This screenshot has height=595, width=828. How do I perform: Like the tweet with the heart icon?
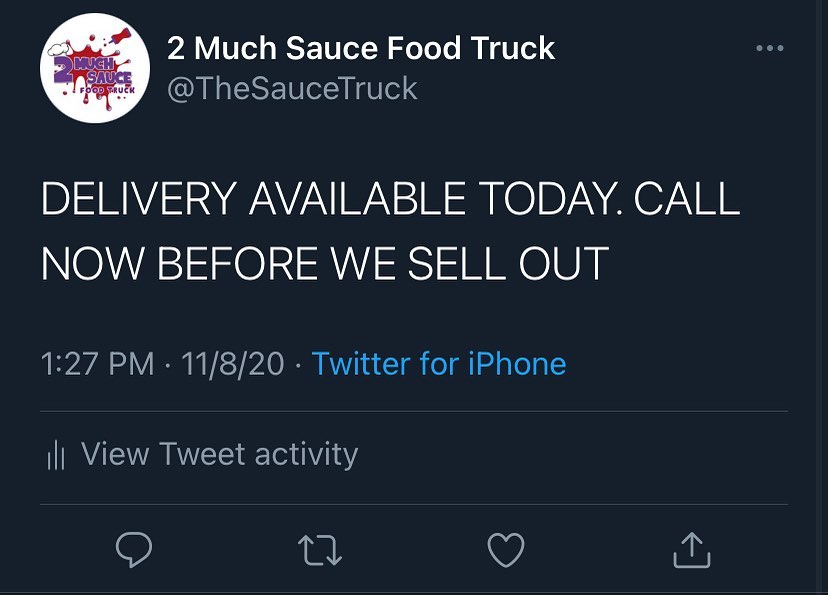click(x=506, y=549)
